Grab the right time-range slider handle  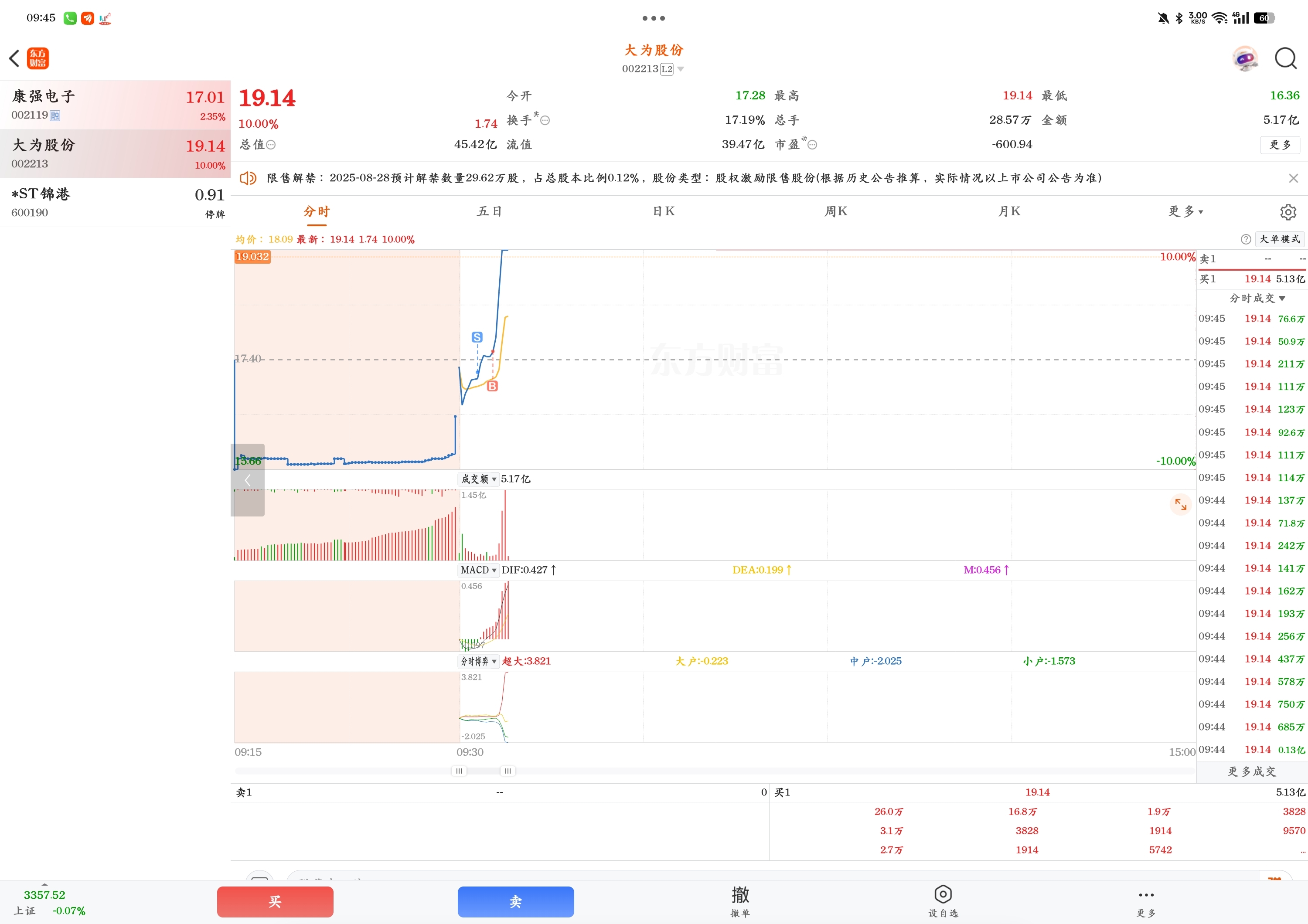pos(508,771)
